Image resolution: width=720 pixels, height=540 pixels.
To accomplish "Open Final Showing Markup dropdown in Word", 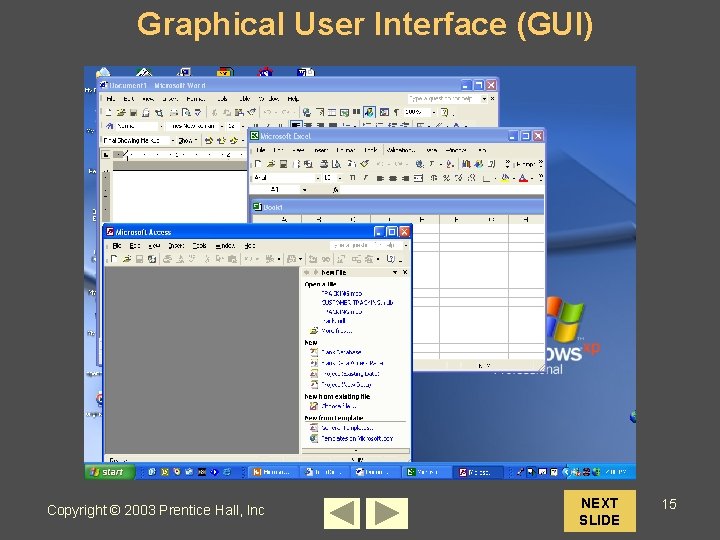I will (172, 141).
